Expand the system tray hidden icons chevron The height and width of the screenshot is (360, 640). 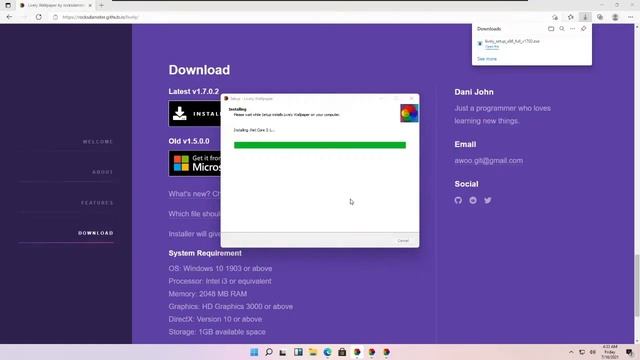571,352
